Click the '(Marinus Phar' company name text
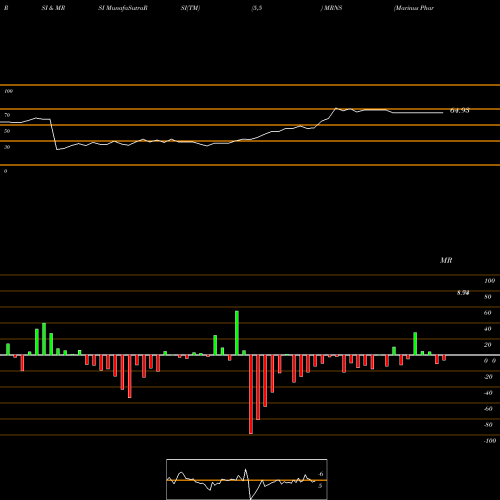 (414, 8)
